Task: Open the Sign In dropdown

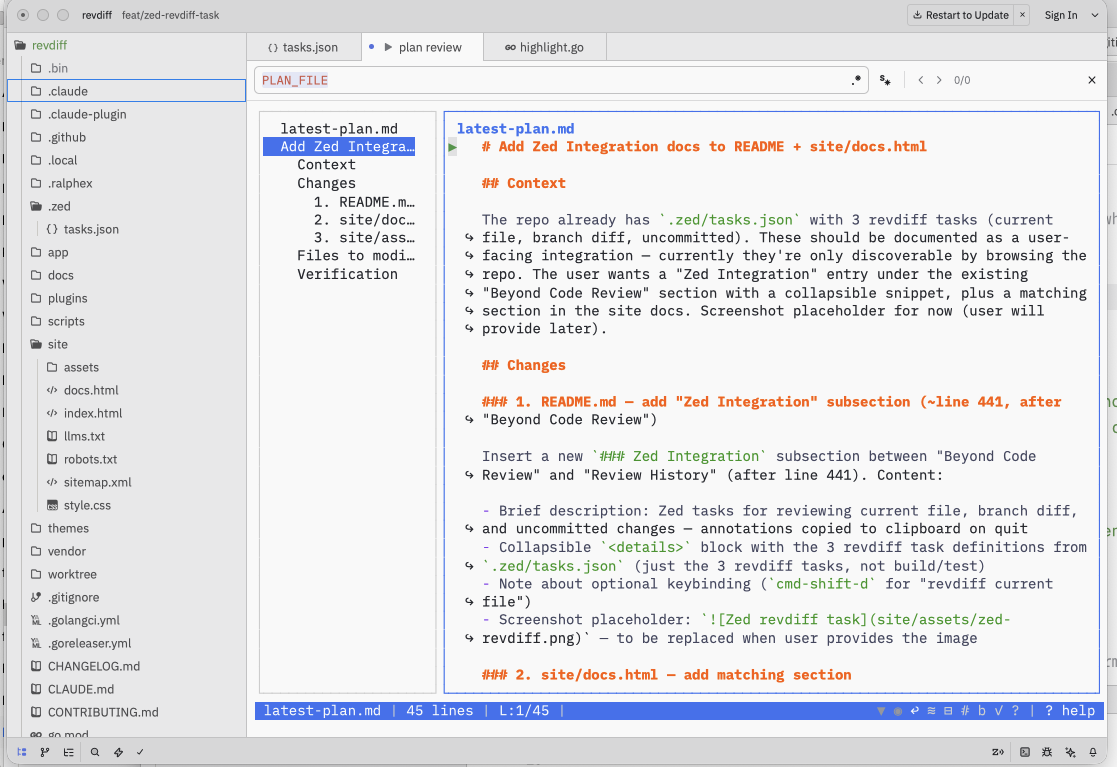Action: pos(1066,16)
